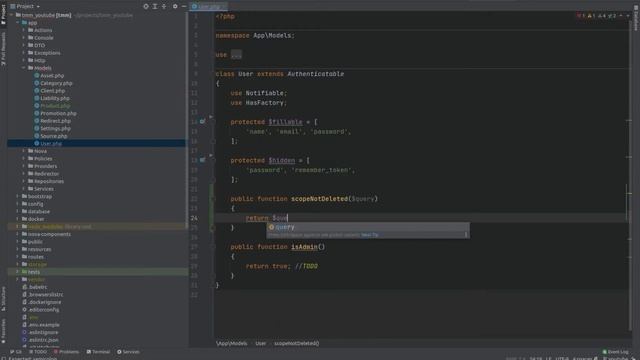This screenshot has height=360, width=640.
Task: Open Category.php in the project tree
Action: point(53,83)
